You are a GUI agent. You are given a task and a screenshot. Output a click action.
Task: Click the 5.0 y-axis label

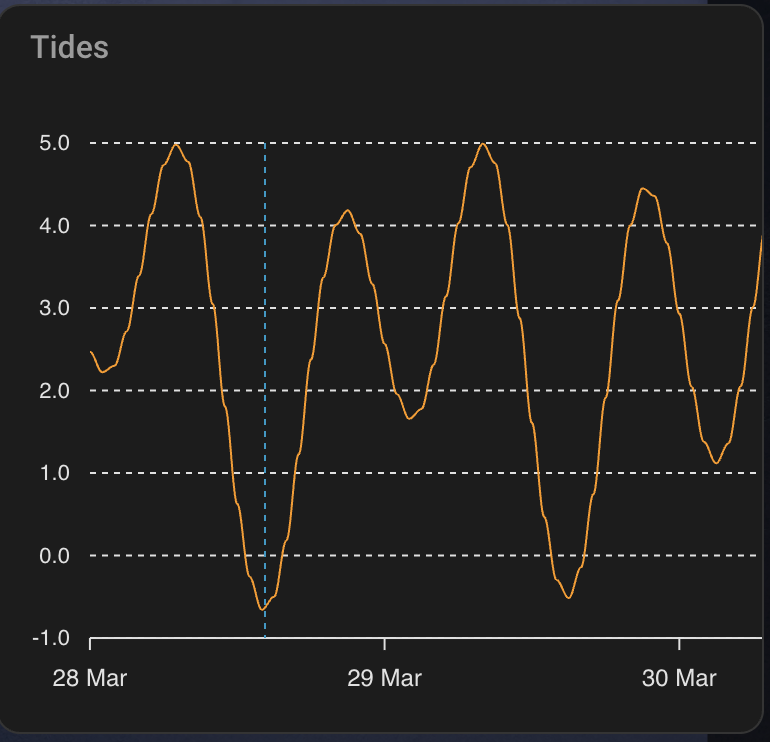55,143
